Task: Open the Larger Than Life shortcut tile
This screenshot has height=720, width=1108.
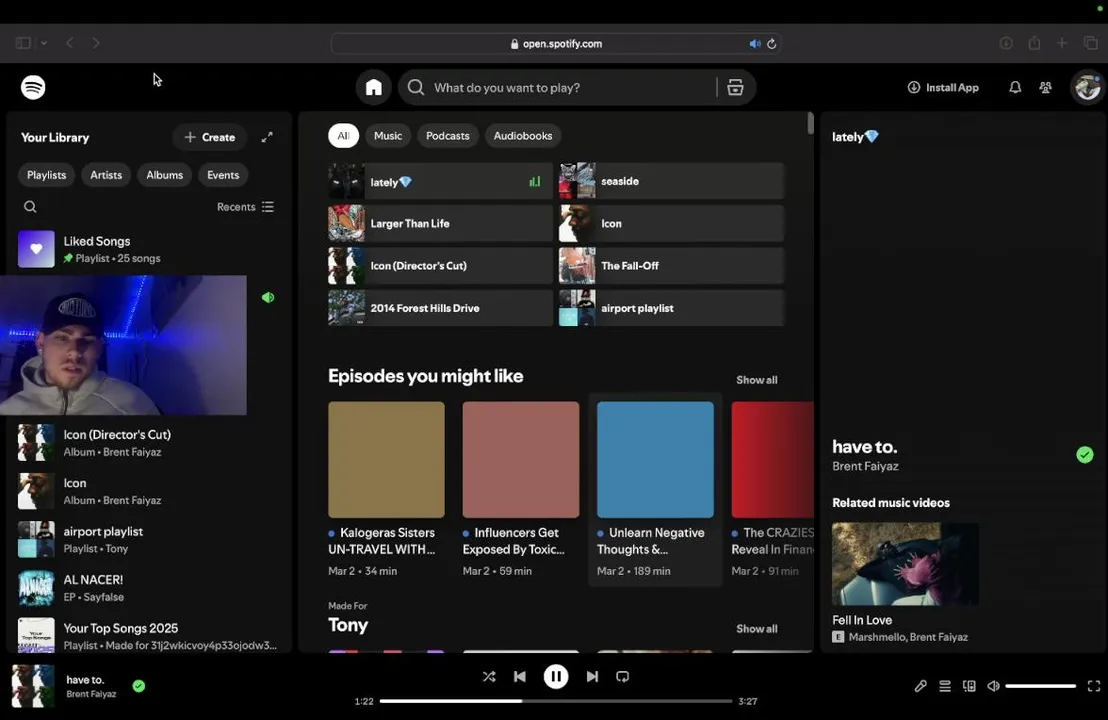Action: click(440, 223)
